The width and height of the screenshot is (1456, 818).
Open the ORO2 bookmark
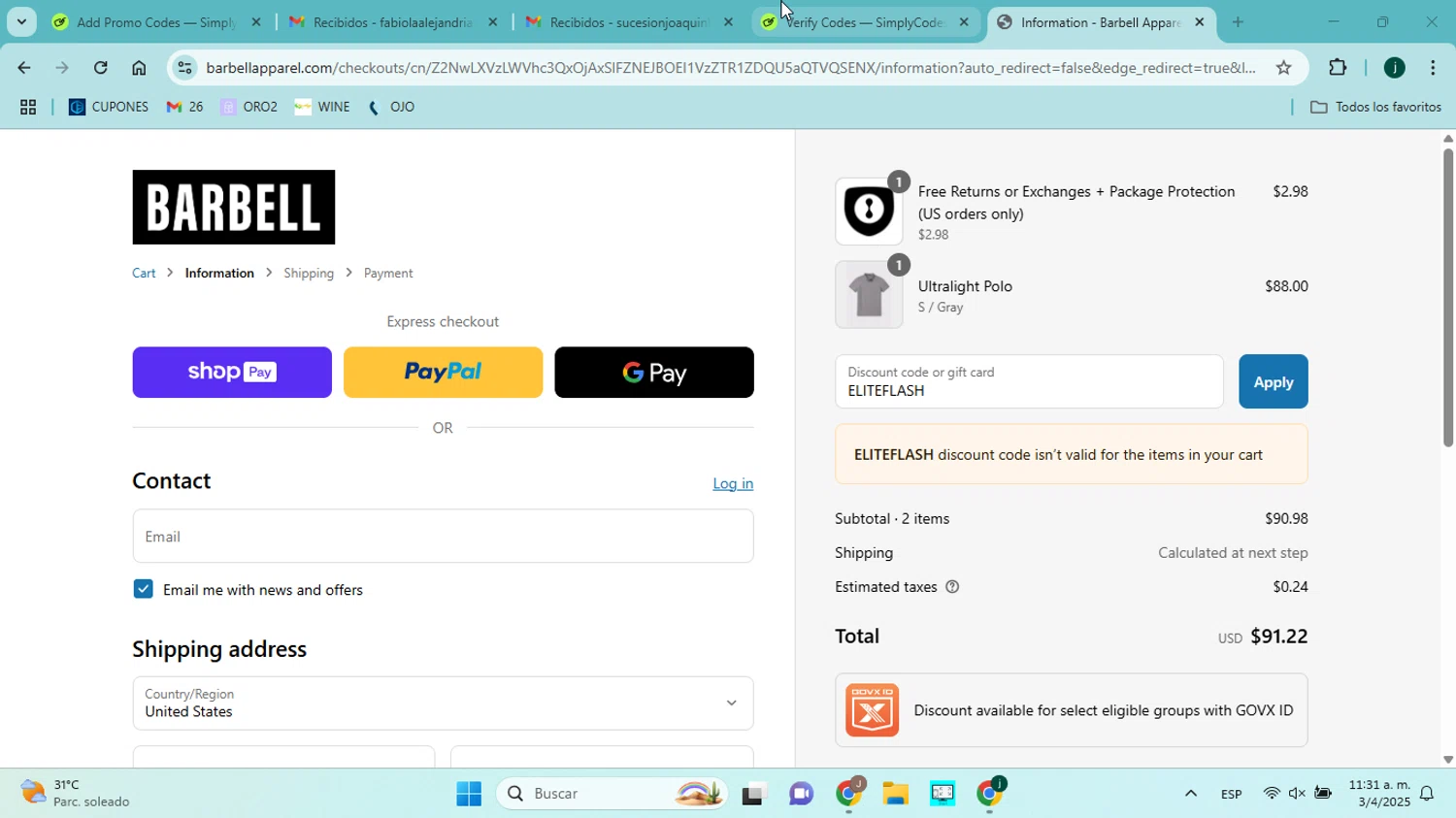pyautogui.click(x=249, y=108)
